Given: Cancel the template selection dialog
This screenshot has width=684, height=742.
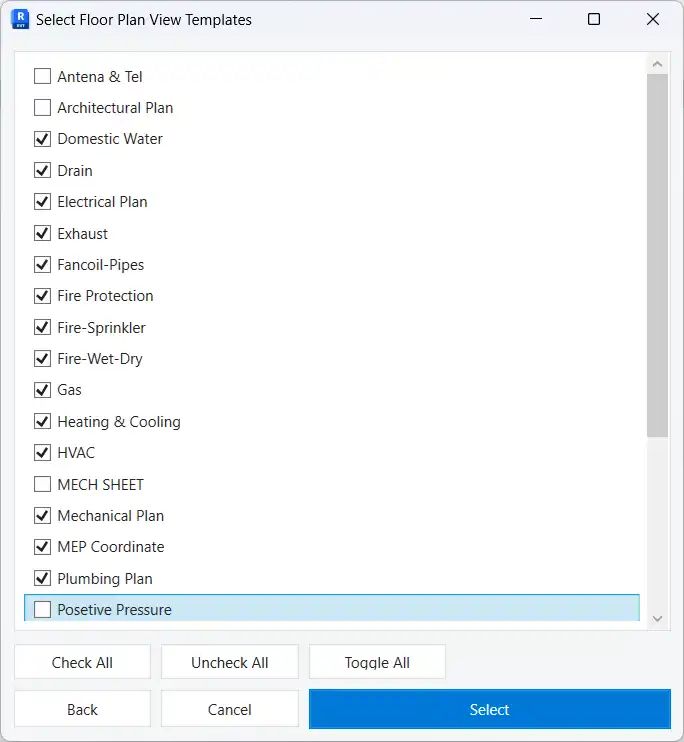Looking at the screenshot, I should click(x=230, y=709).
